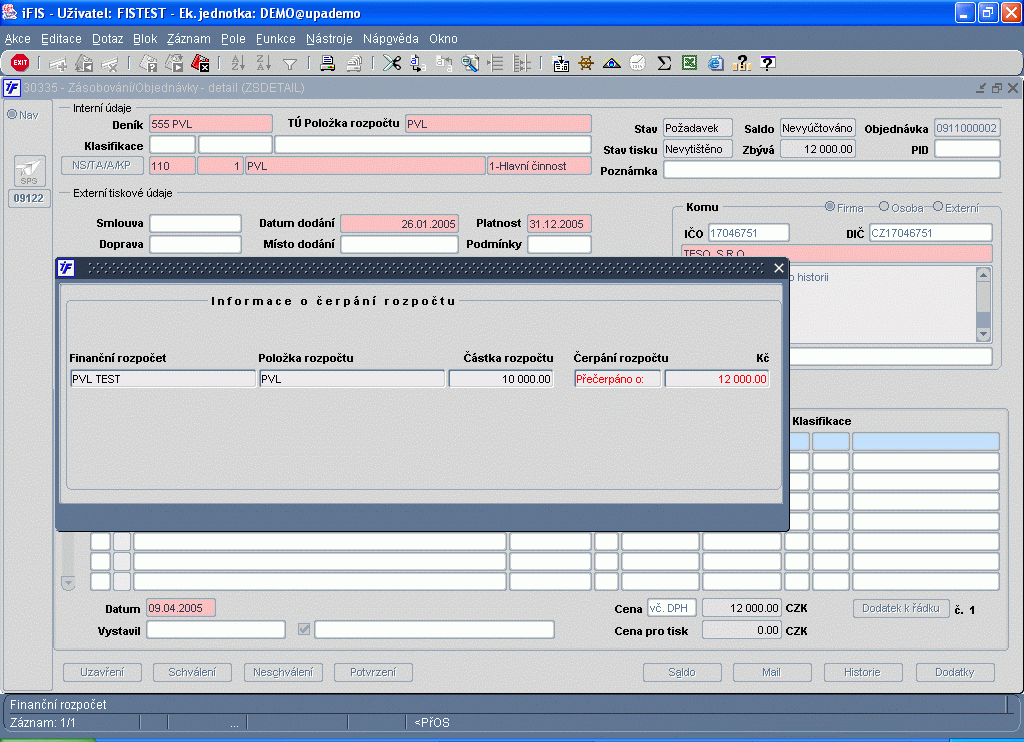1024x742 pixels.
Task: Open the Nápověda menu
Action: click(x=391, y=39)
